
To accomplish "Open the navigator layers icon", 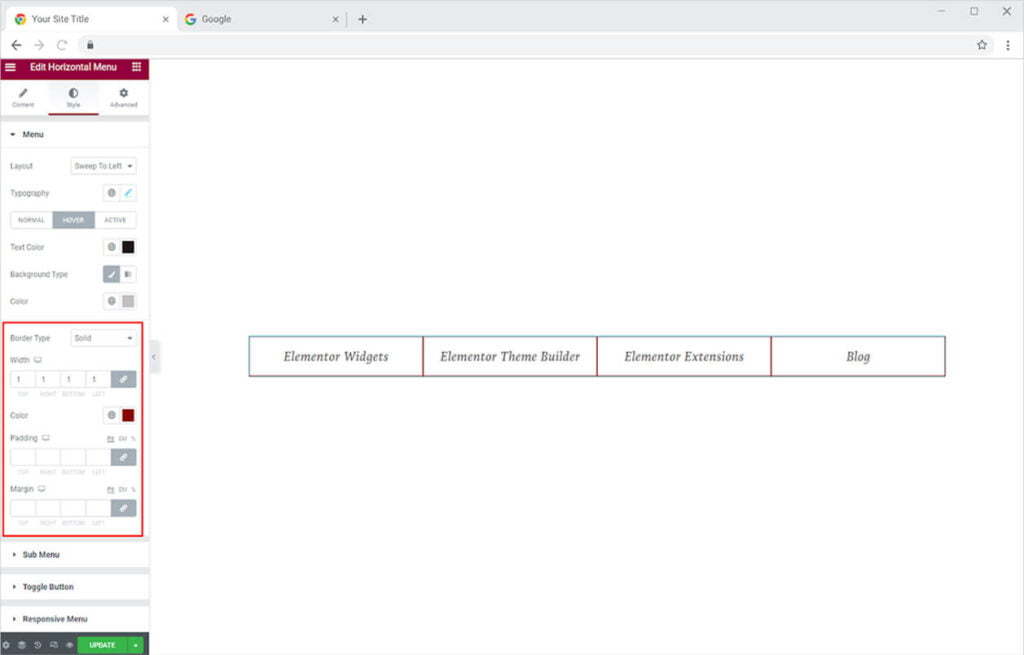I will click(21, 645).
